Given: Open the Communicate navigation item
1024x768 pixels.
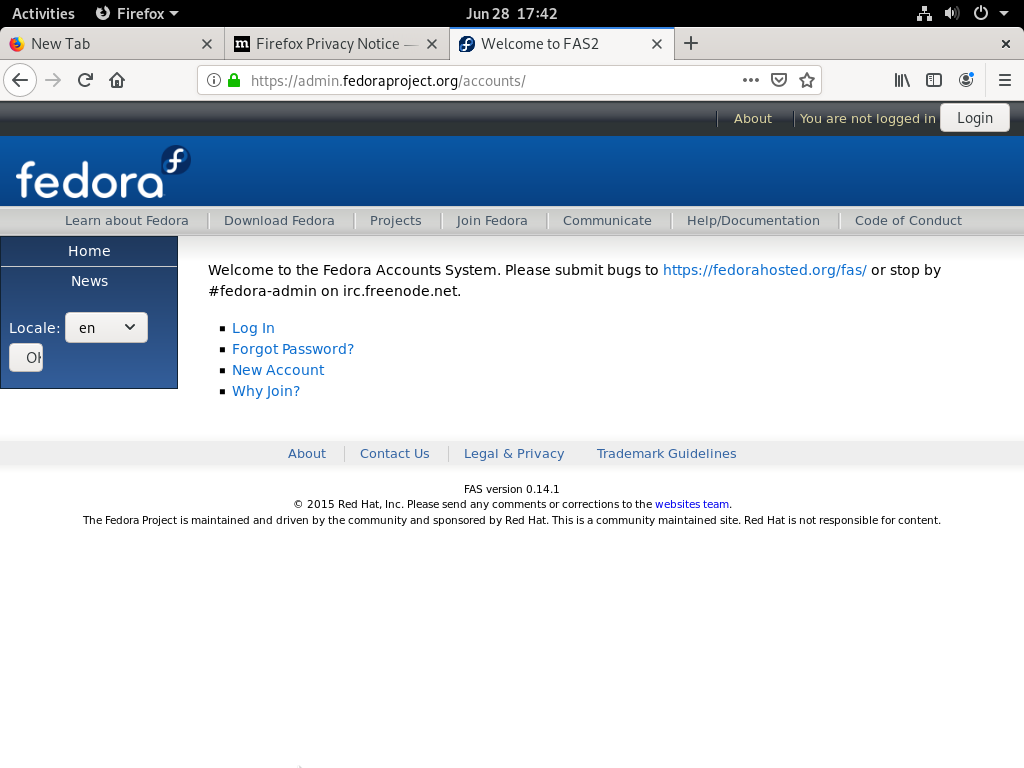Looking at the screenshot, I should (607, 221).
